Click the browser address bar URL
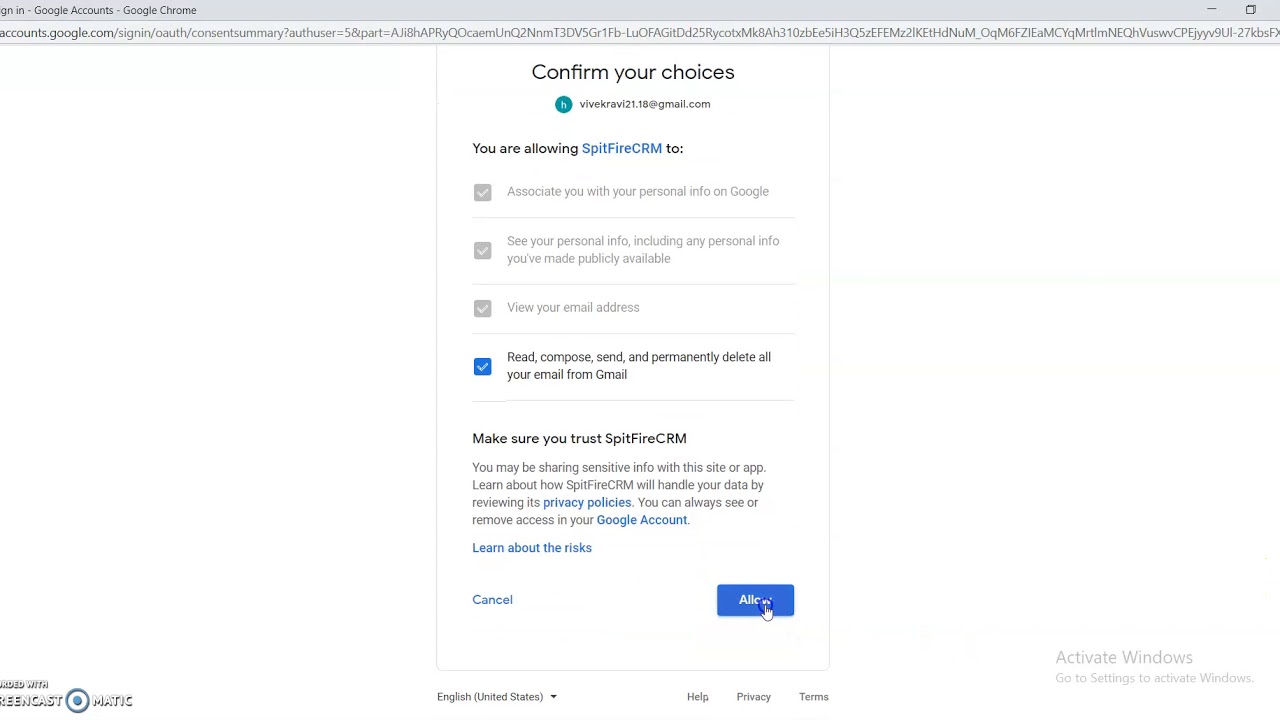Viewport: 1280px width, 720px height. (x=640, y=33)
